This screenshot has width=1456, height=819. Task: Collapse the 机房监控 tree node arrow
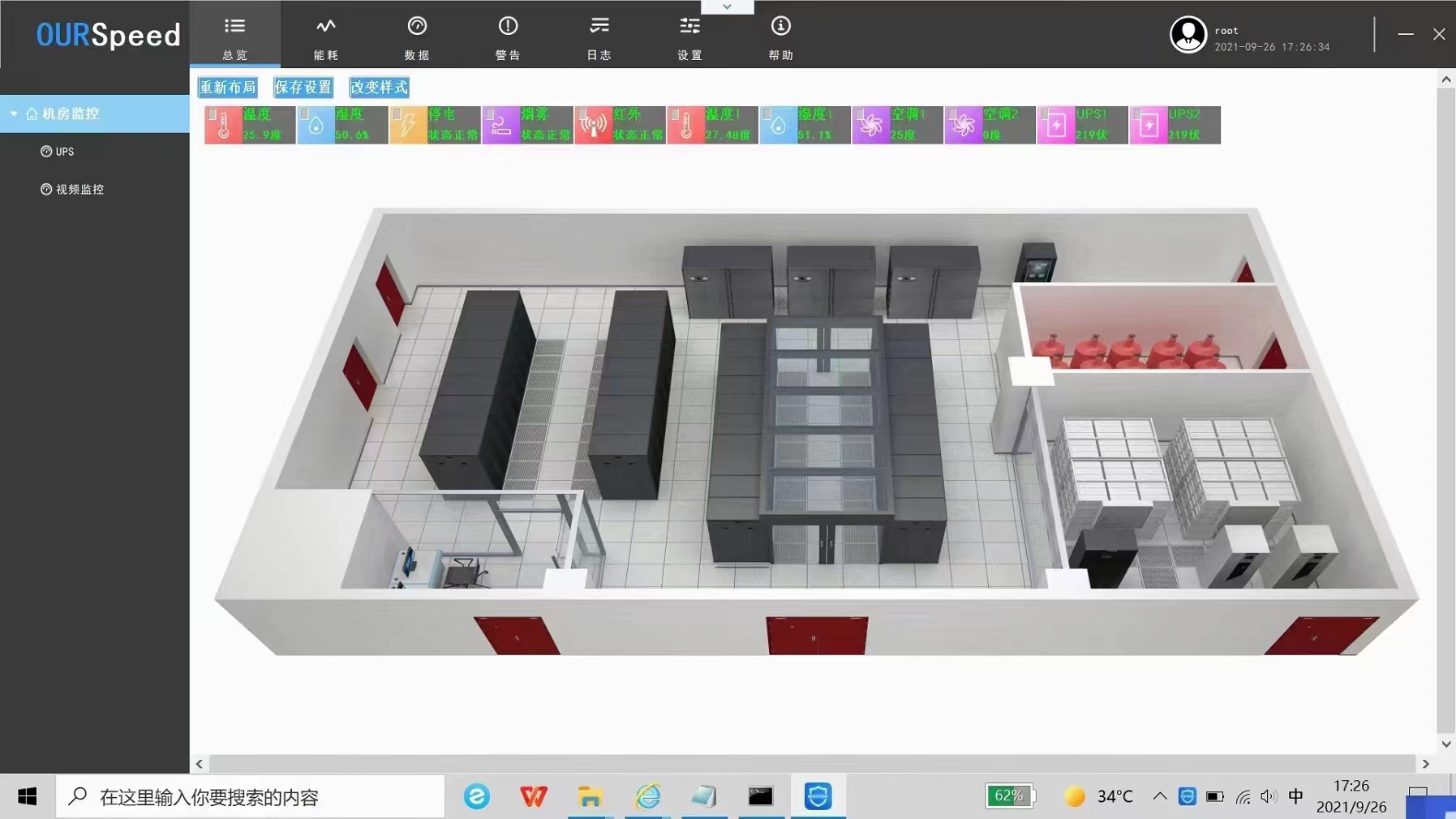click(x=14, y=114)
